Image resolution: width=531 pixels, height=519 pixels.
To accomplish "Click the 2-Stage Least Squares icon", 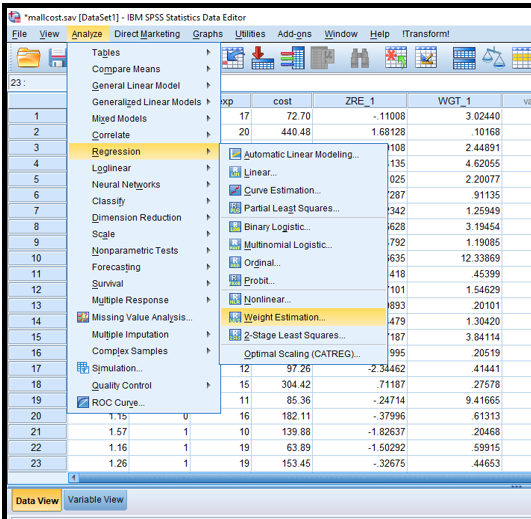I will [x=235, y=335].
